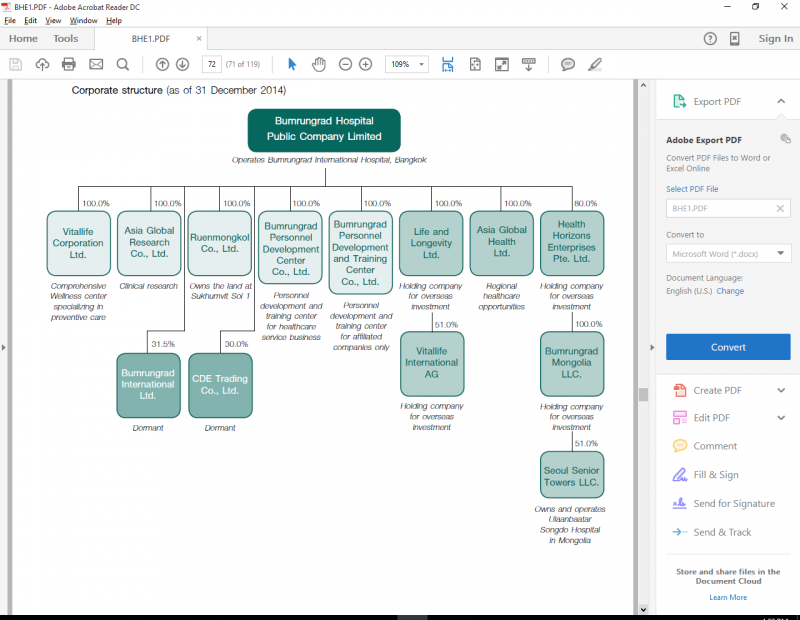Open the Find text magnifier

pos(122,64)
